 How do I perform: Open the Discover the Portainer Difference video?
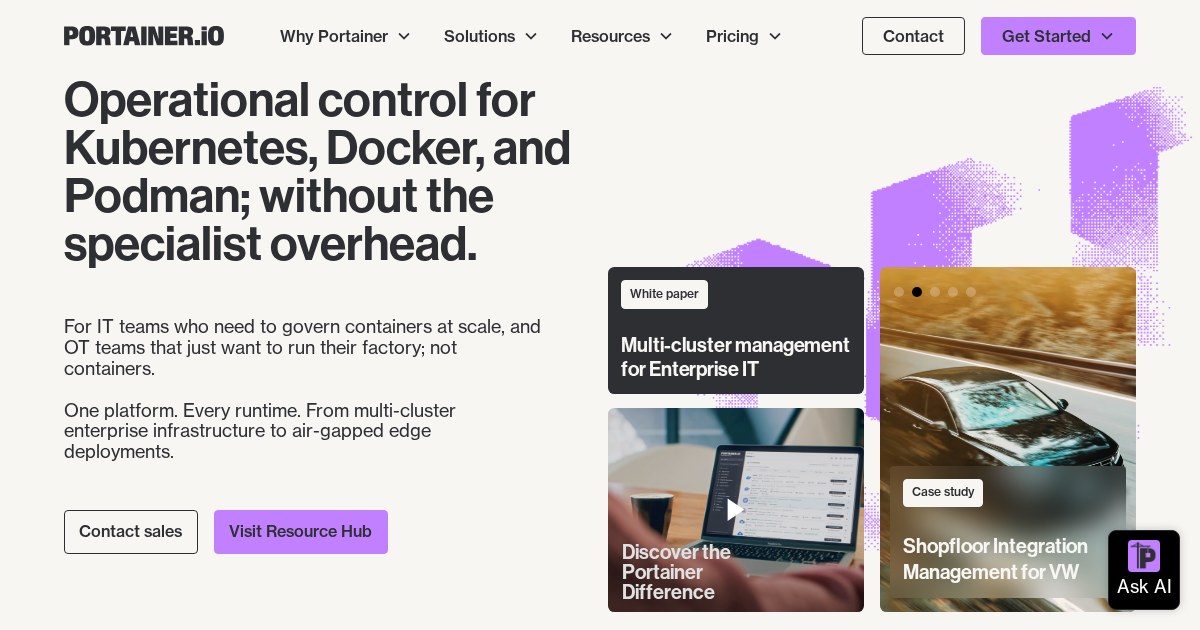tap(736, 510)
